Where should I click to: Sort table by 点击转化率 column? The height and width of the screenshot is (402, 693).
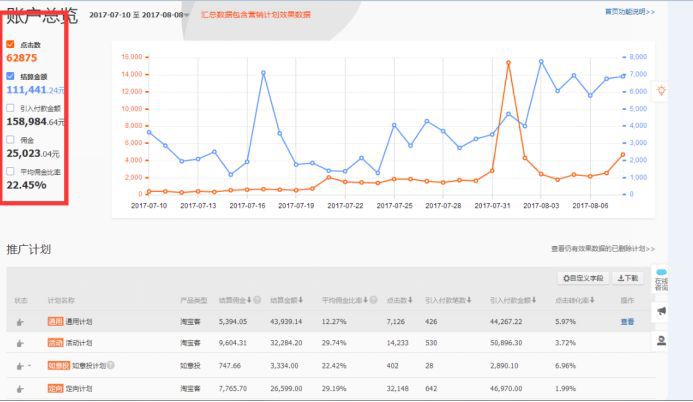pyautogui.click(x=579, y=299)
